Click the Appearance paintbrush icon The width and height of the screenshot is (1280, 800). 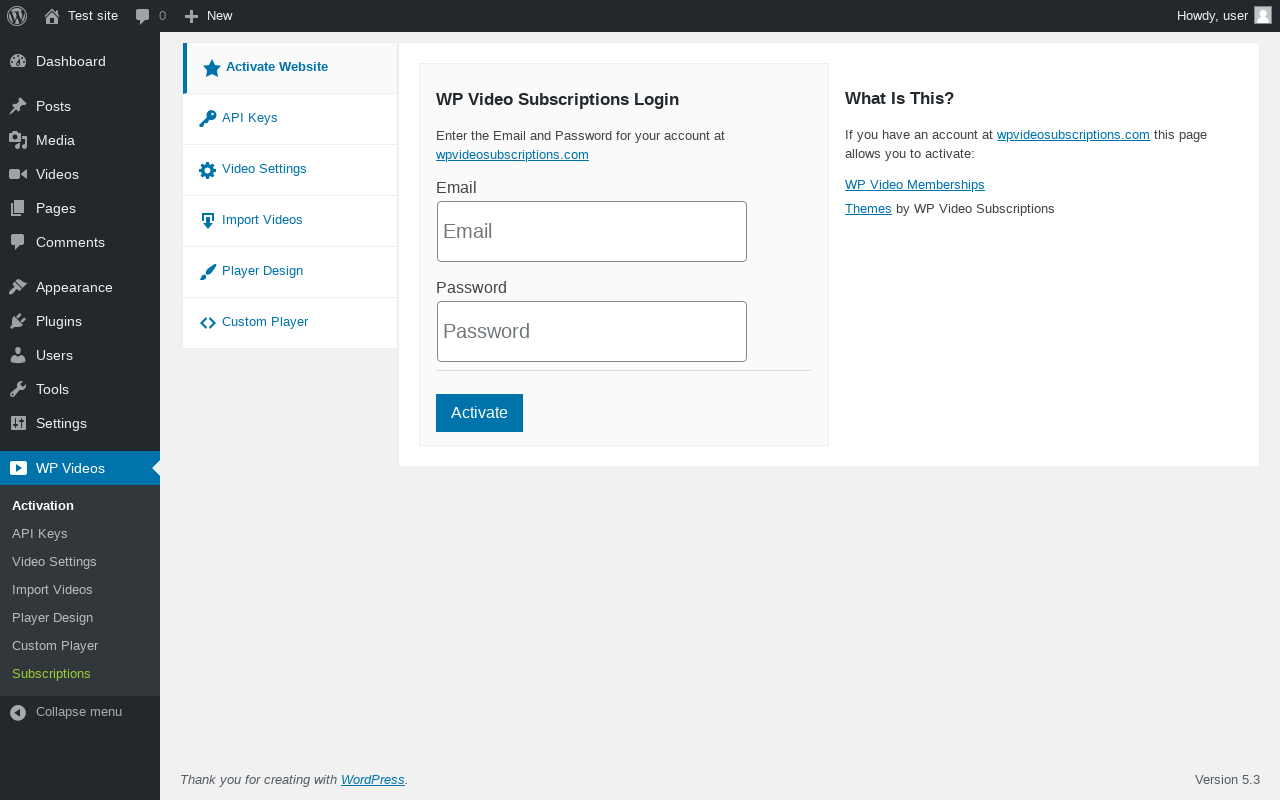pyautogui.click(x=18, y=287)
